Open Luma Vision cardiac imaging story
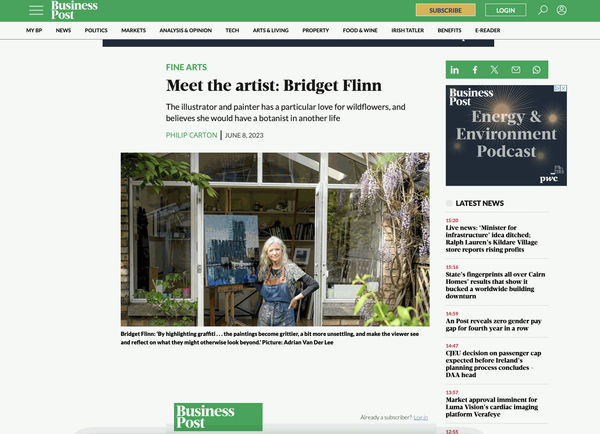600x434 pixels. [492, 407]
